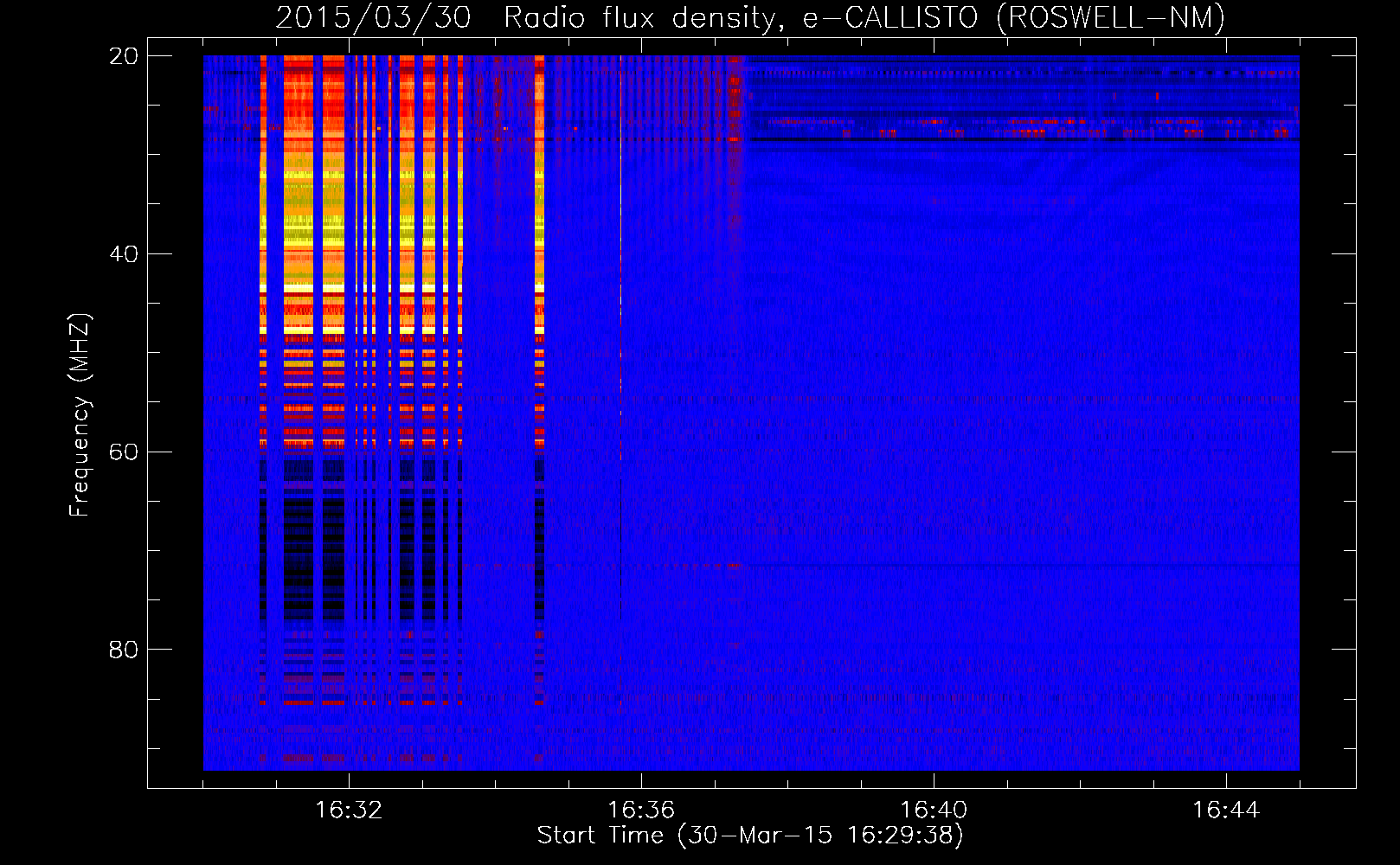Select the 'e-CALLISTO (ROSWELL-NM)' title text
The width and height of the screenshot is (1400, 865).
tap(1014, 18)
